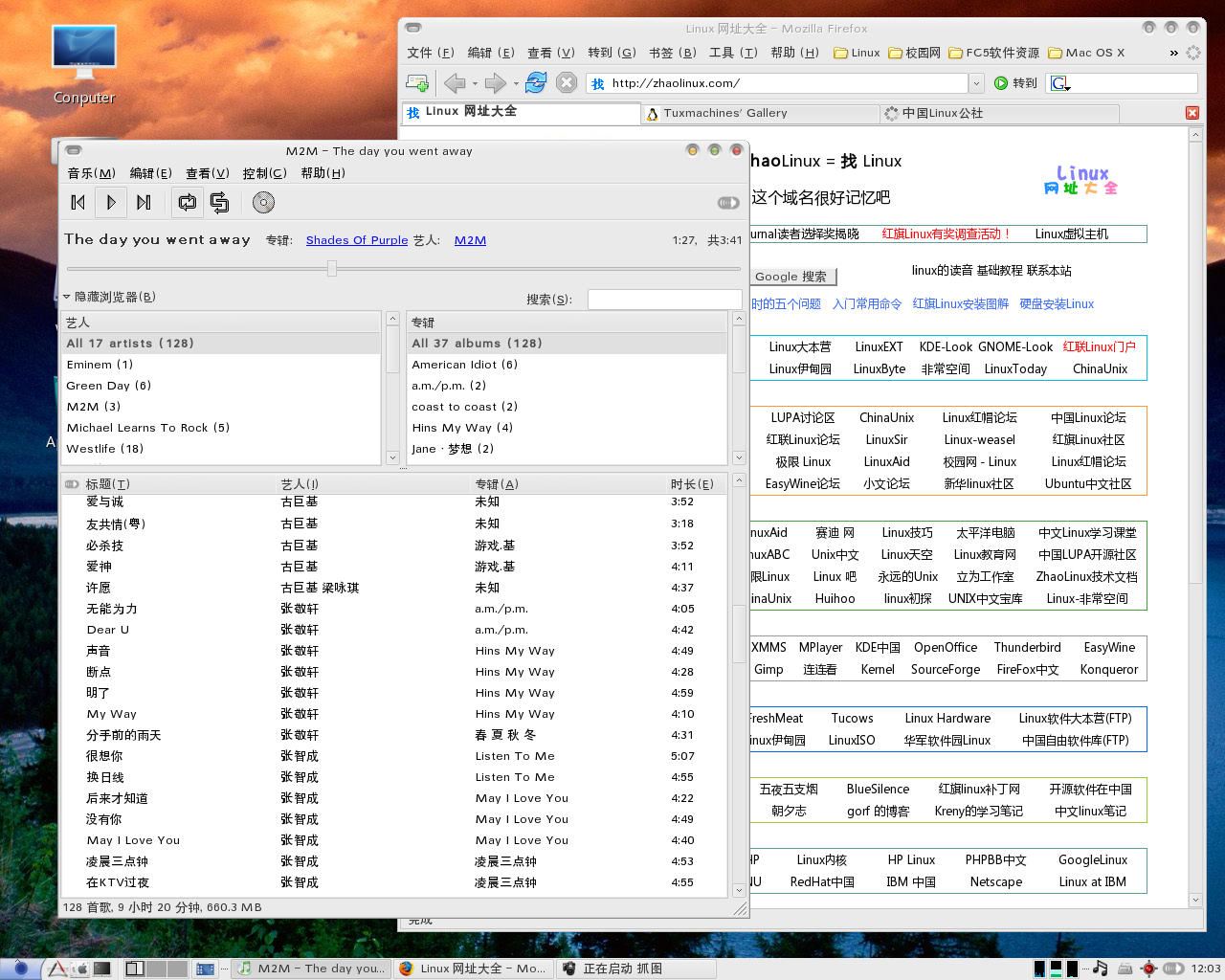
Task: Select Hins My Way (4) album
Action: (x=567, y=428)
